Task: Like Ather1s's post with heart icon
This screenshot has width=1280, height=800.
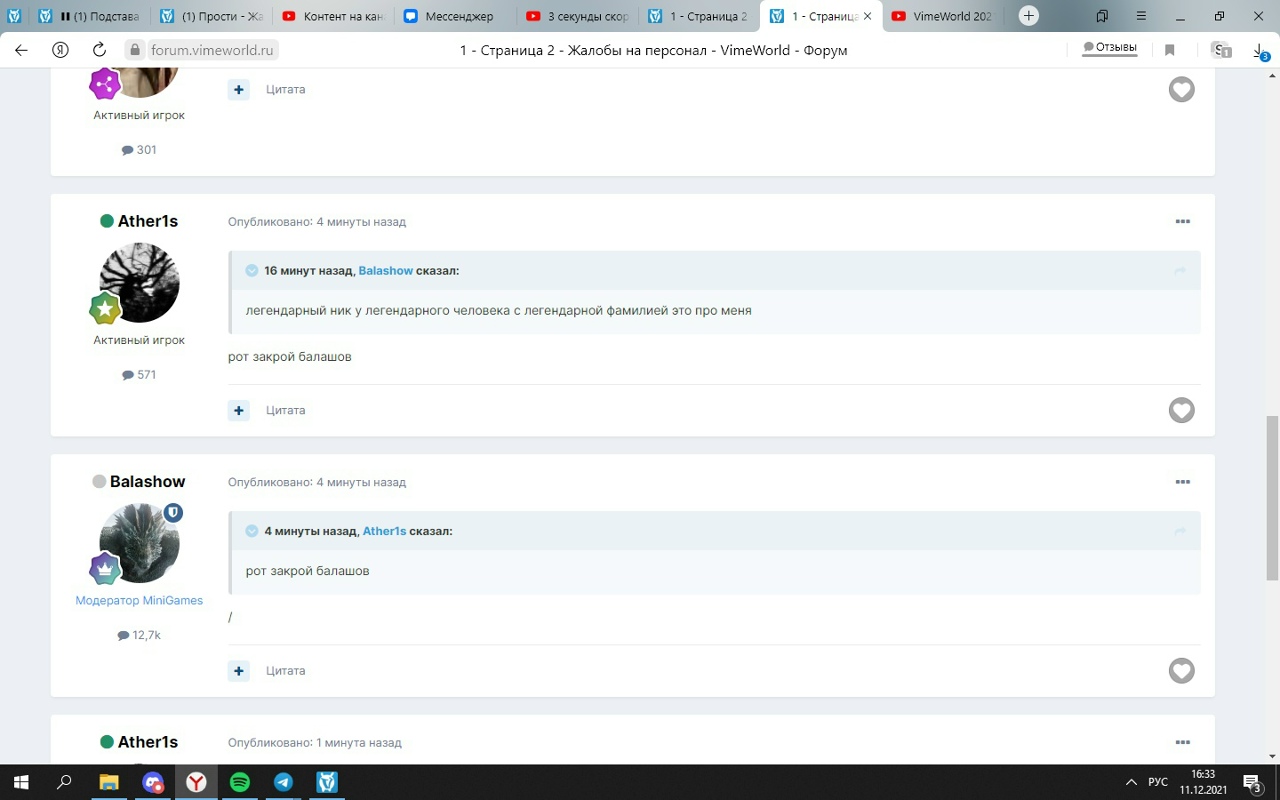Action: pos(1181,410)
